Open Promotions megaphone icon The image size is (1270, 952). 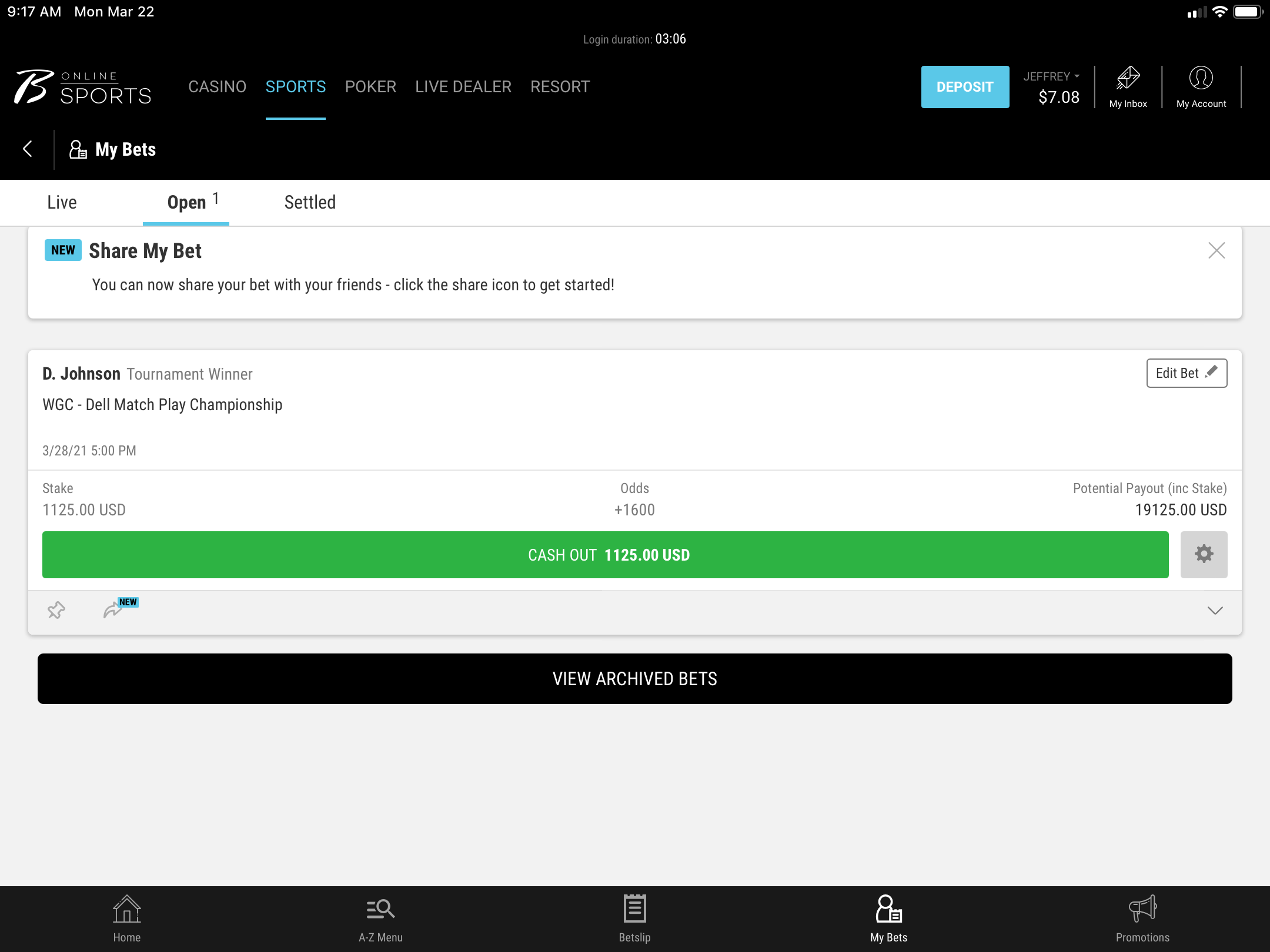pyautogui.click(x=1142, y=919)
